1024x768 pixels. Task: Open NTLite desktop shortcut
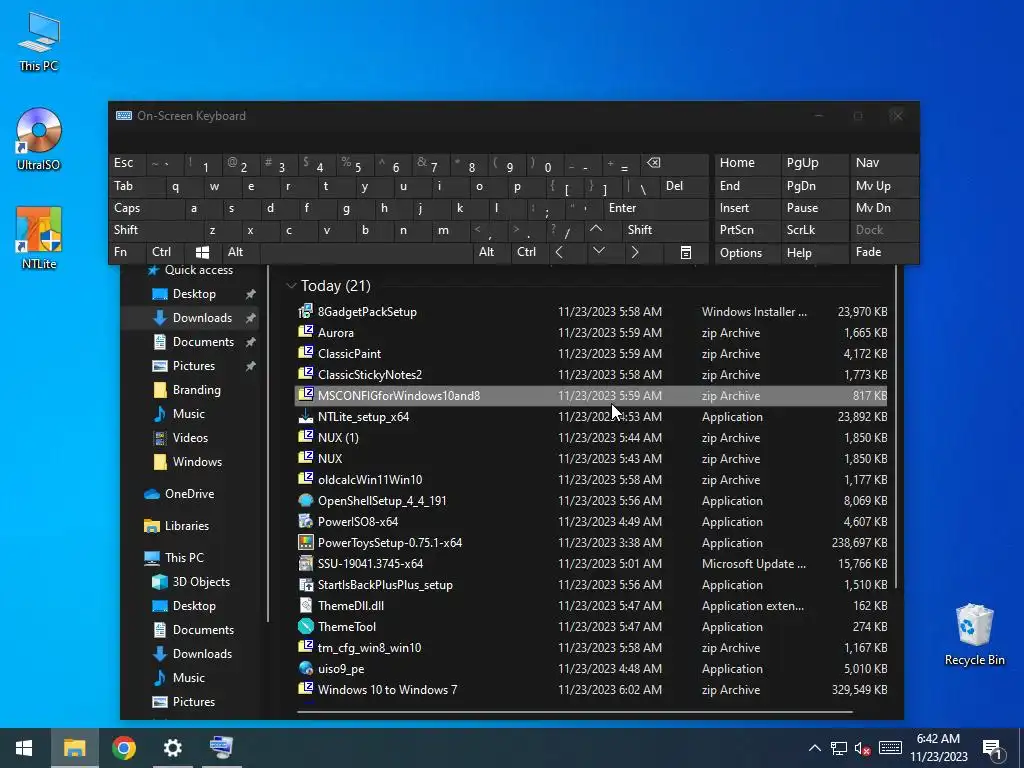click(x=39, y=238)
